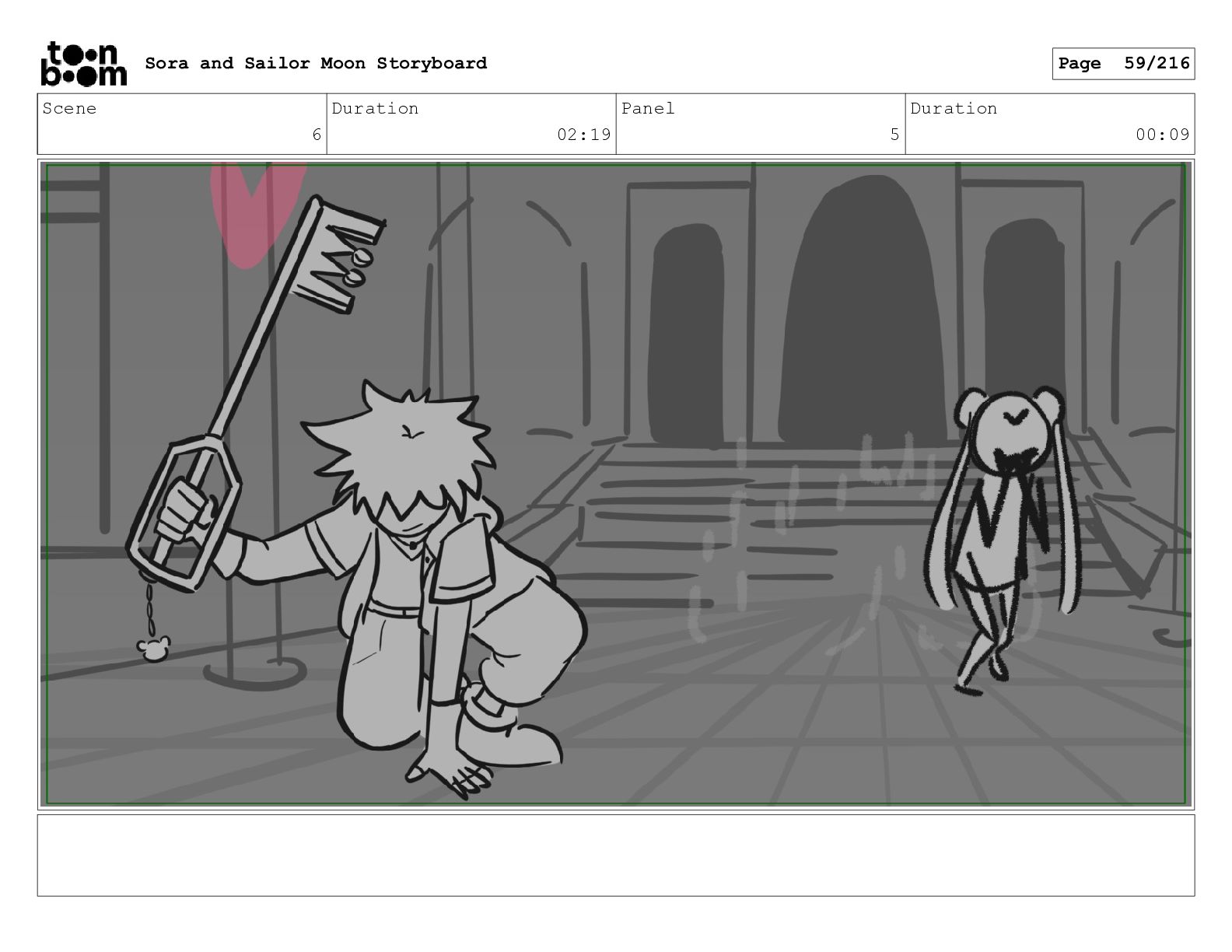This screenshot has height=952, width=1232.
Task: Click the 'Page 59/216' box
Action: [x=1123, y=64]
